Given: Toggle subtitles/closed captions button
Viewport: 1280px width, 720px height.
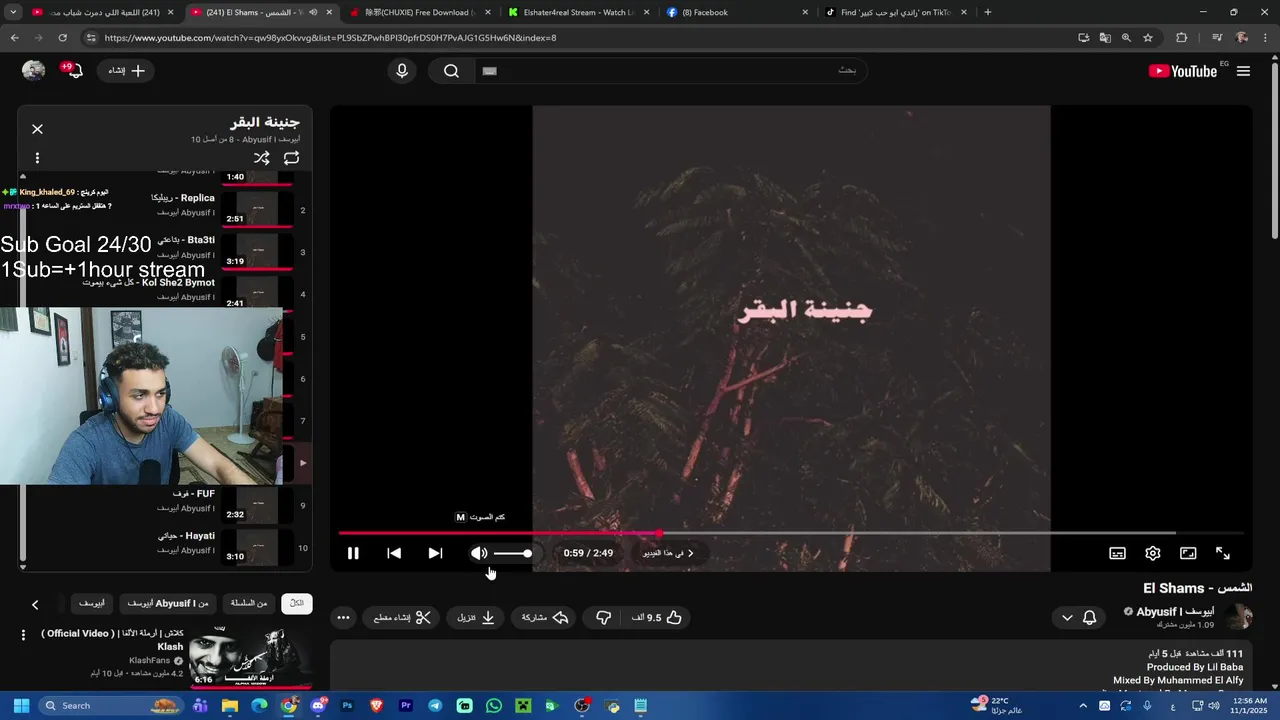Looking at the screenshot, I should 1117,553.
